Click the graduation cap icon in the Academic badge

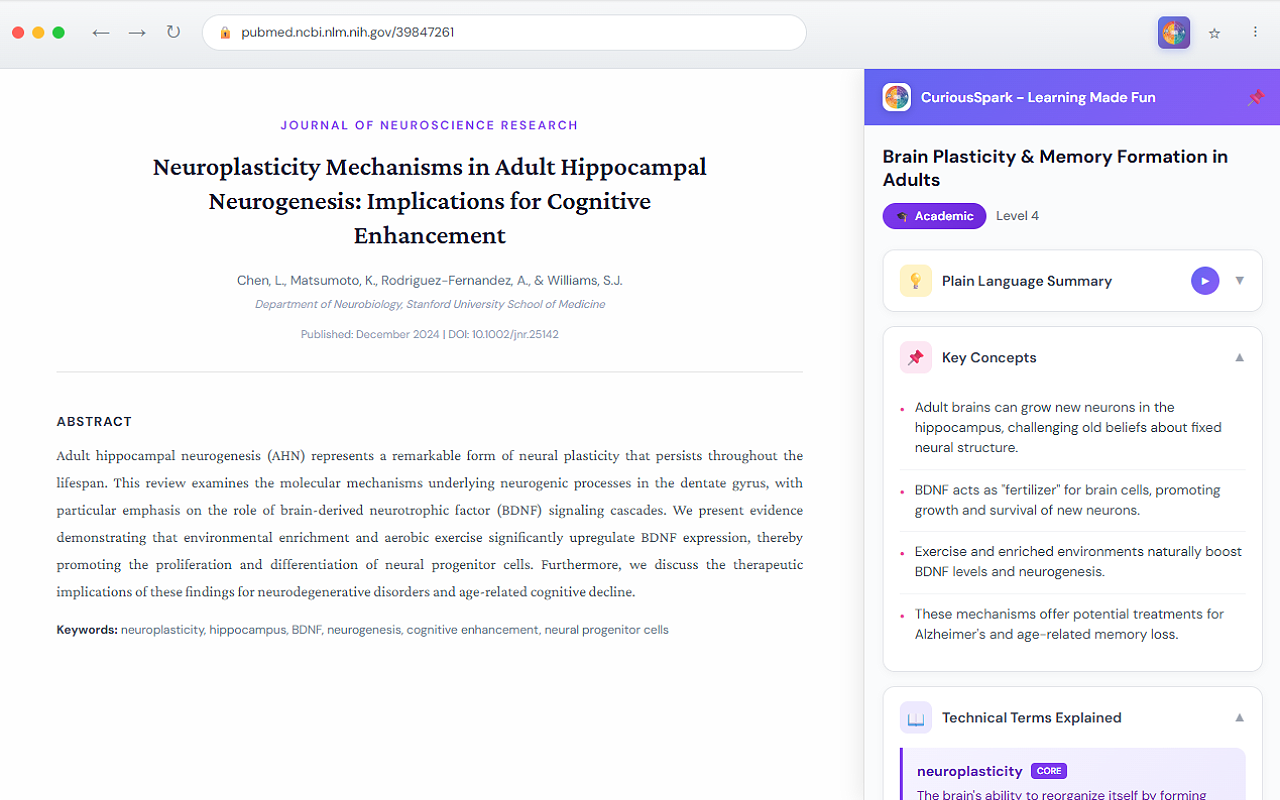(x=903, y=216)
